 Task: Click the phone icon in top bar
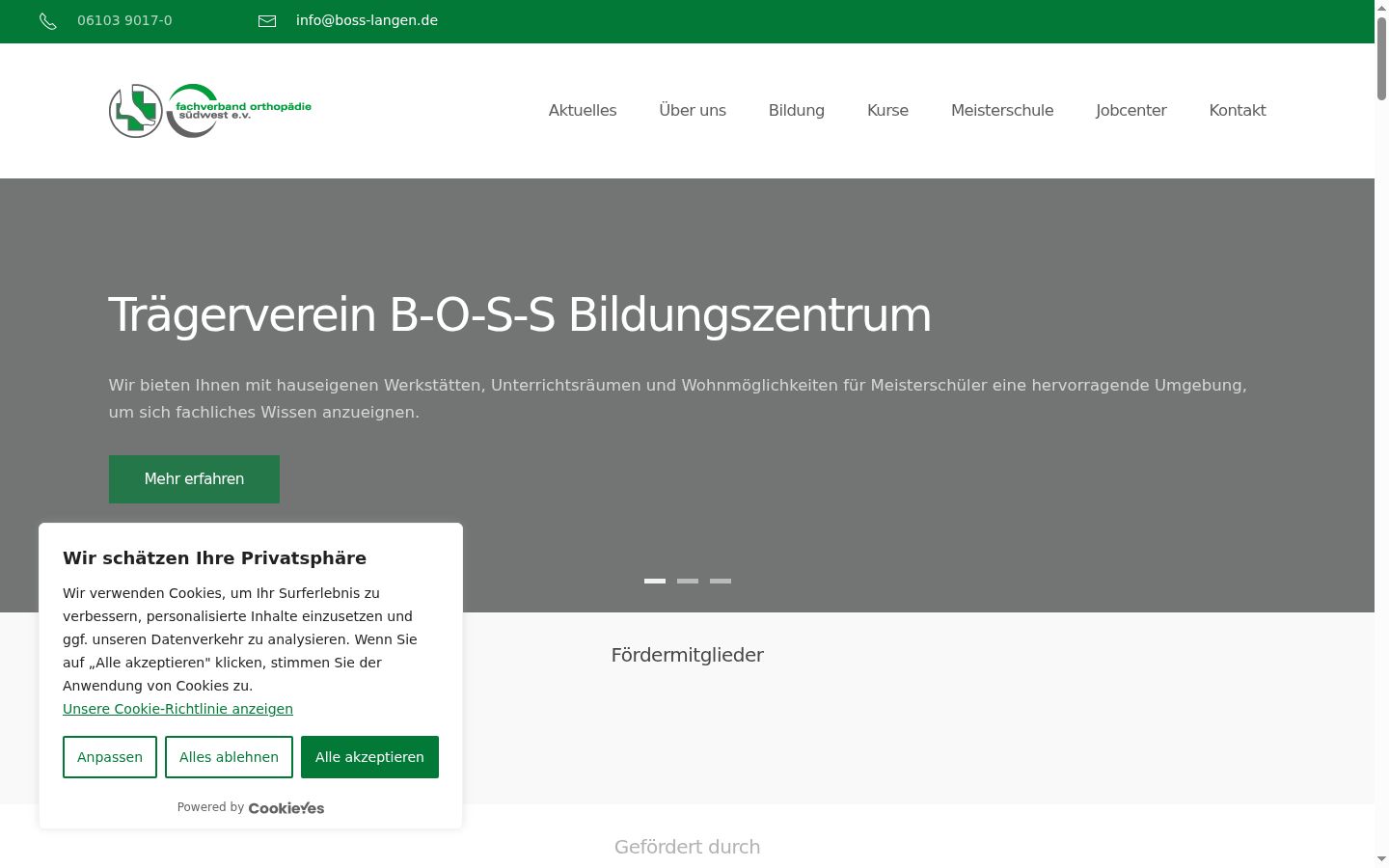(x=48, y=21)
